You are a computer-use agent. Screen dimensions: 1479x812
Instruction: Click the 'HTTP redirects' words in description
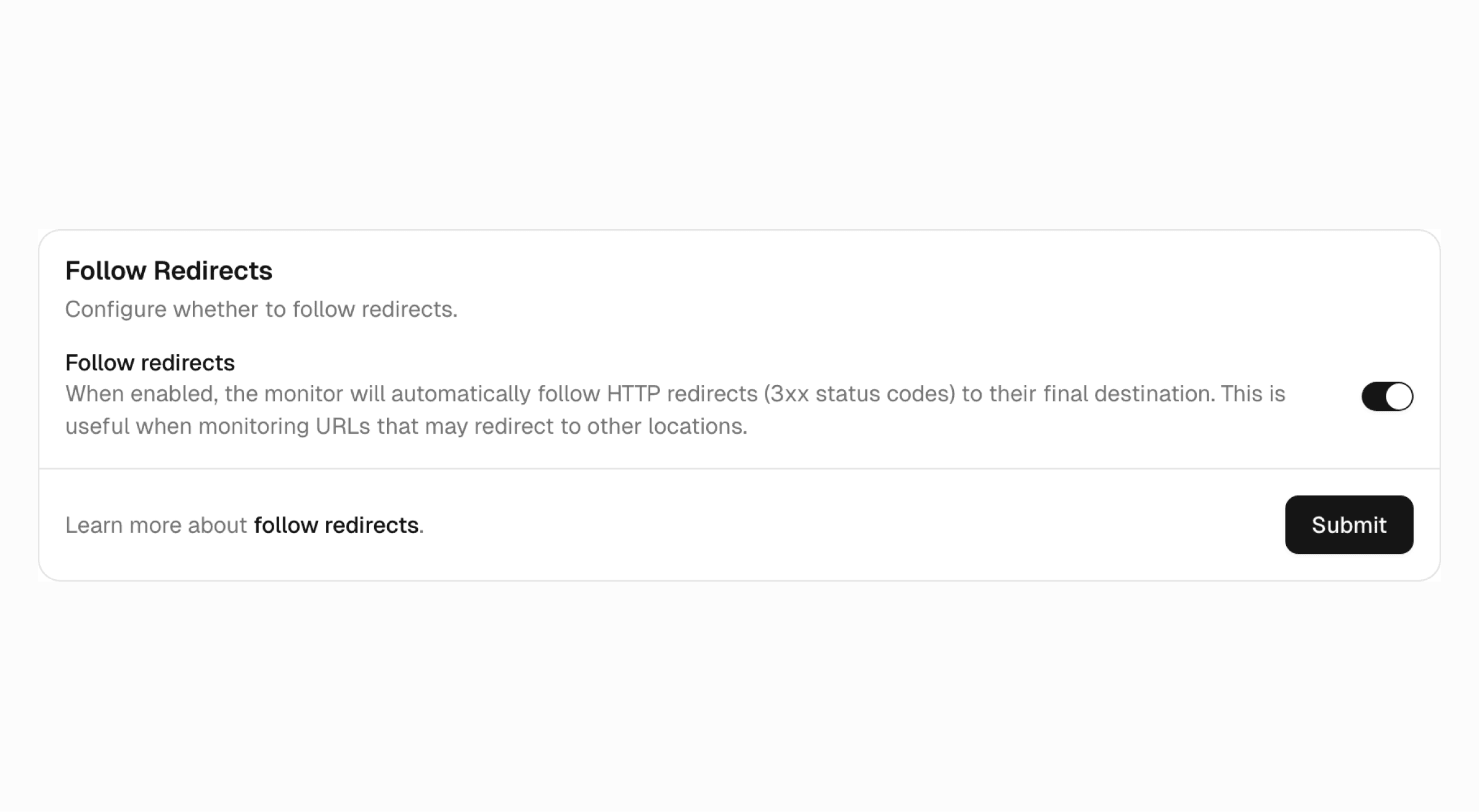coord(682,394)
